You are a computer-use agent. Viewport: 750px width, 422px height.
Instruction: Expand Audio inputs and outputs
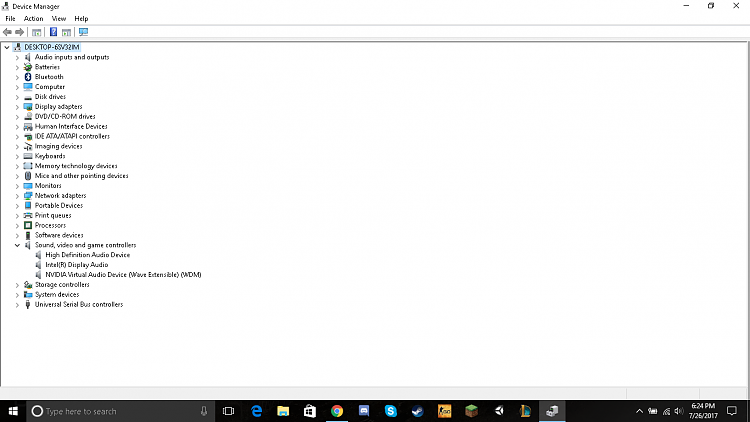coord(17,57)
